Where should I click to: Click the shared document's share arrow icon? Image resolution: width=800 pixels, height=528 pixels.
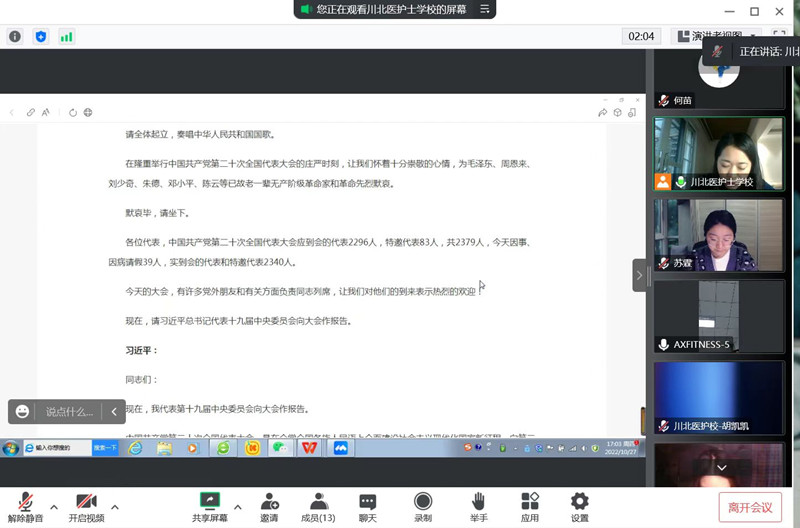(603, 112)
